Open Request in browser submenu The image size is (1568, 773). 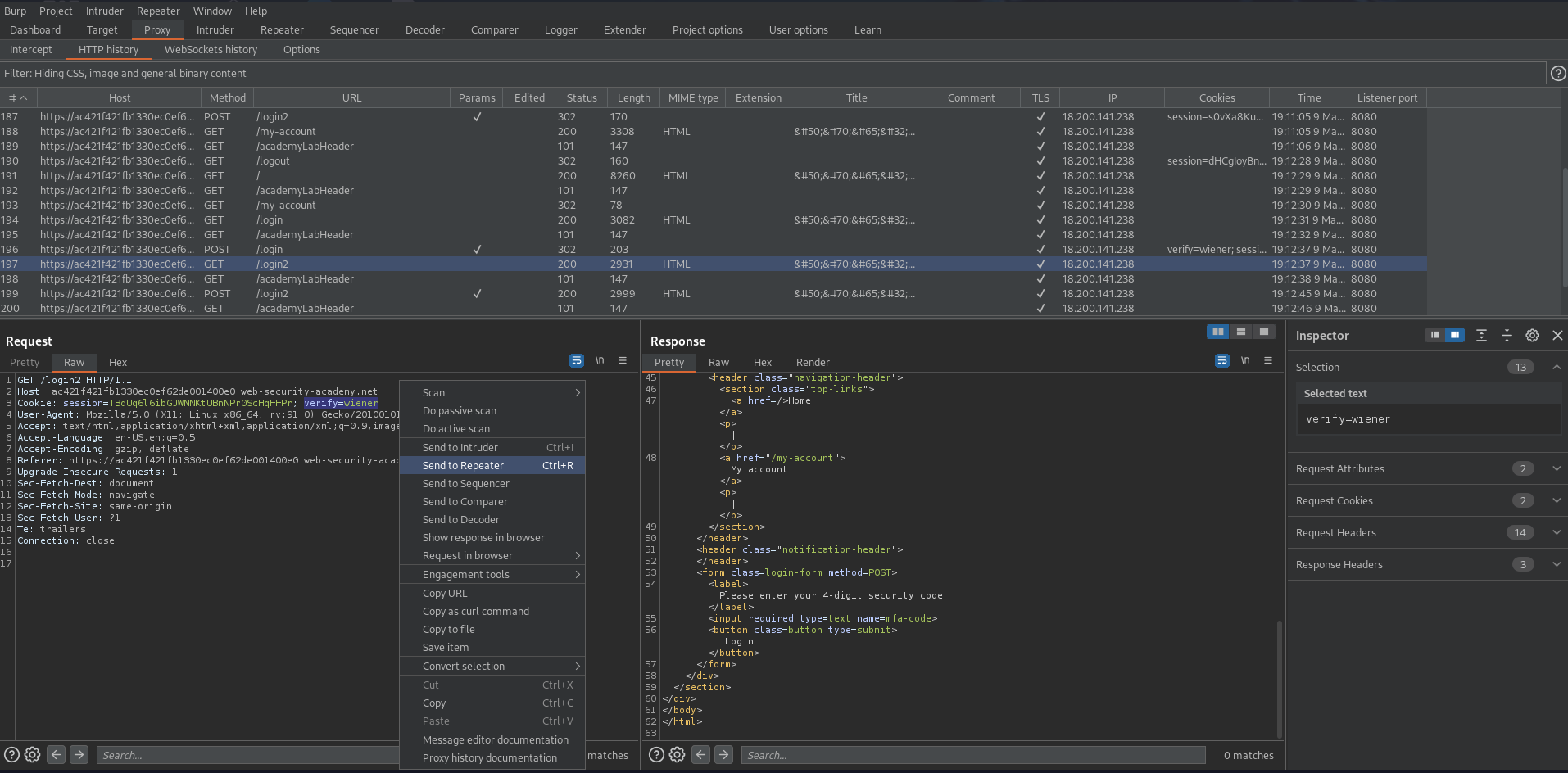[492, 555]
